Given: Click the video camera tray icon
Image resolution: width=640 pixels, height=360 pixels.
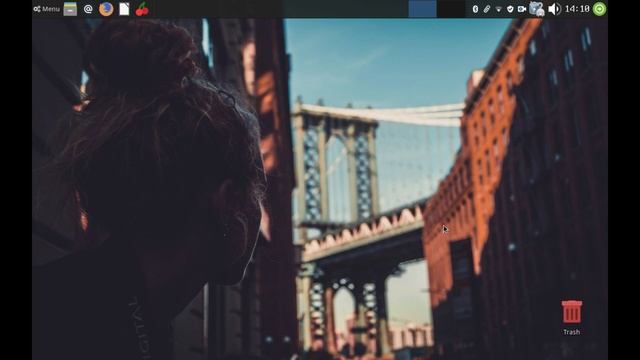Looking at the screenshot, I should 522,9.
